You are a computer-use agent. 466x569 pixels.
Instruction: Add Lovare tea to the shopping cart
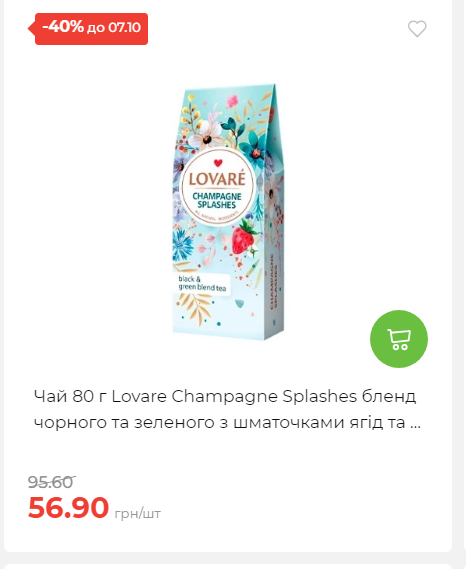pos(399,339)
